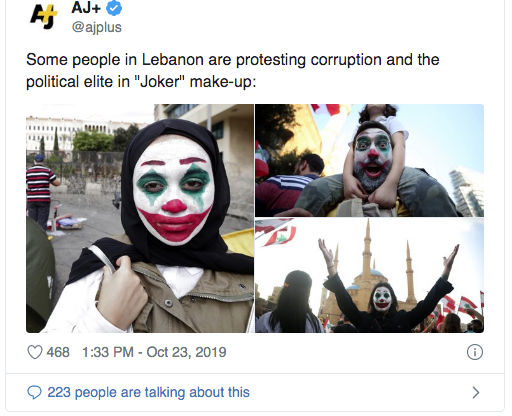
Task: Open the AJ+ display name
Action: pos(86,8)
